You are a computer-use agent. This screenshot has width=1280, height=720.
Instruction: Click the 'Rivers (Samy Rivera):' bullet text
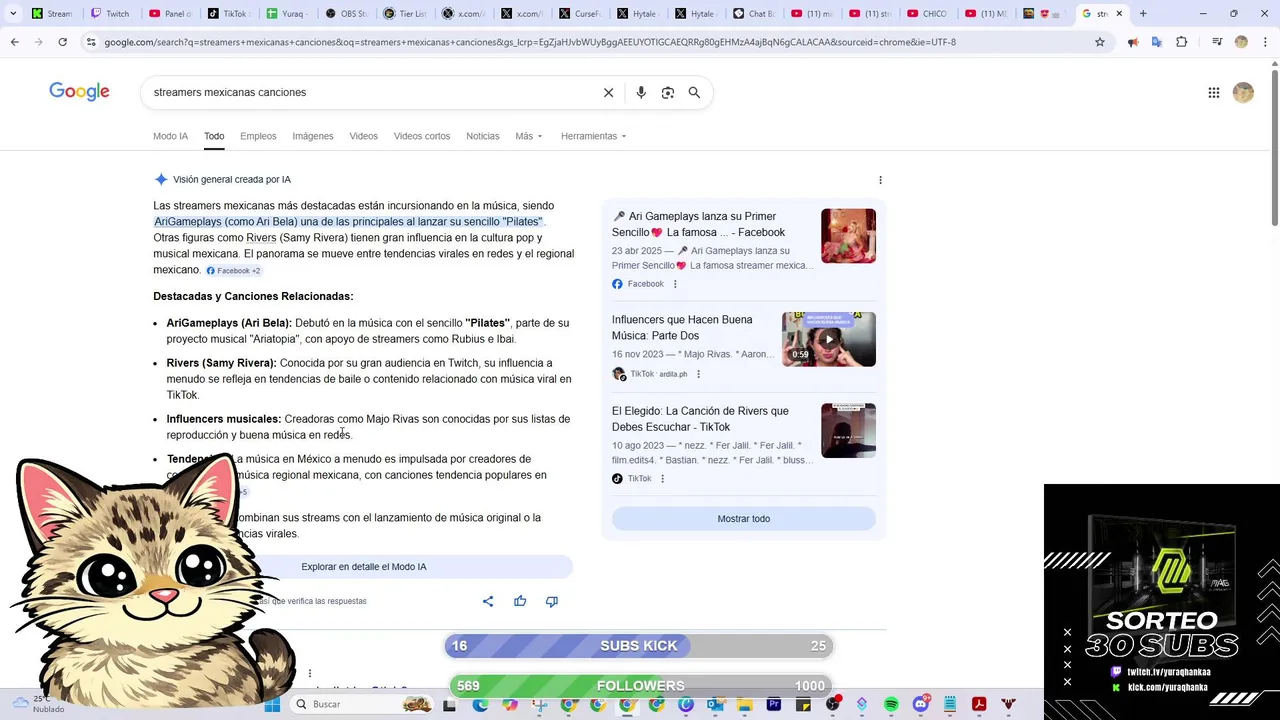coord(221,363)
